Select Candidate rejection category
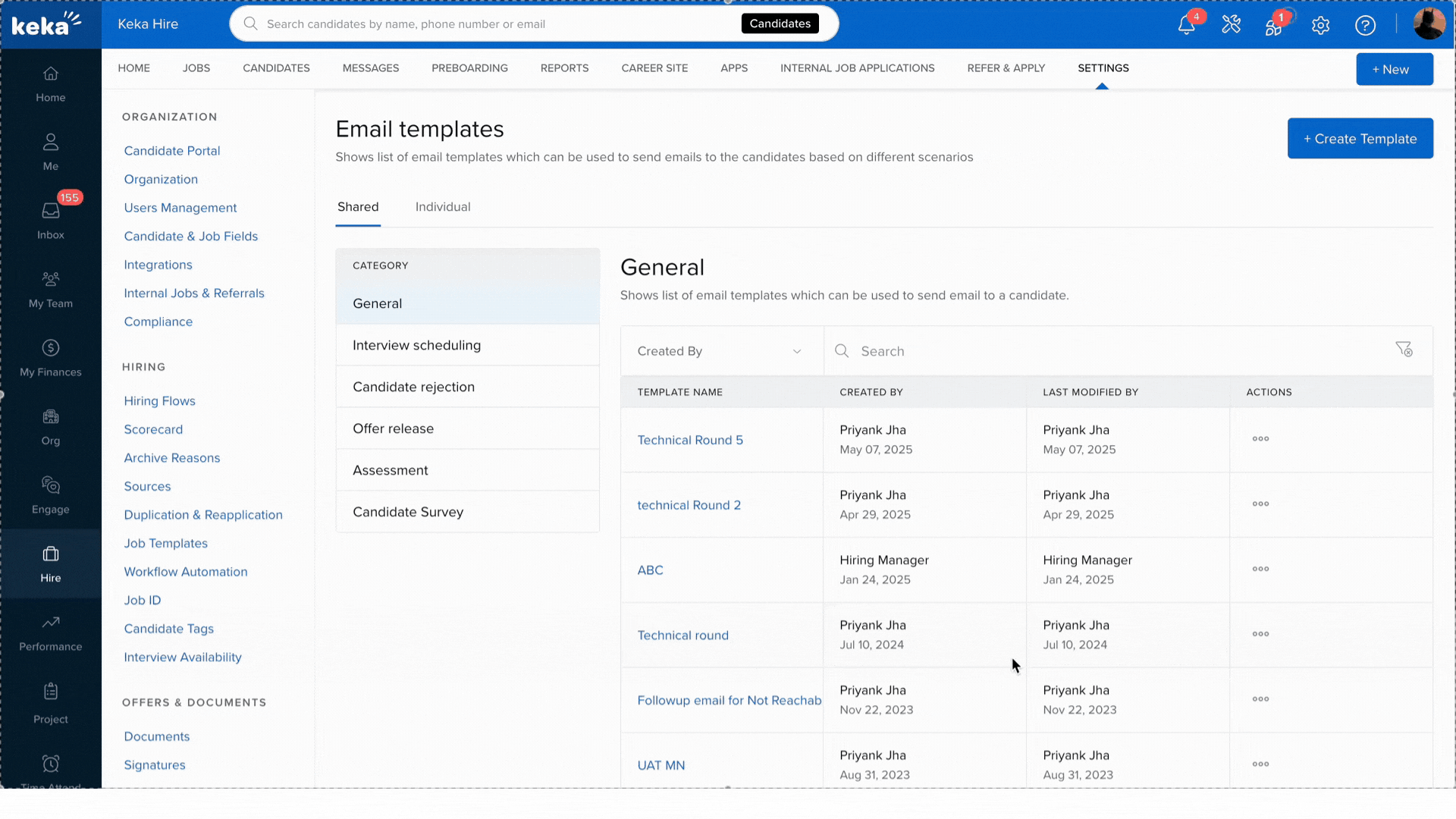This screenshot has height=819, width=1456. coord(413,387)
